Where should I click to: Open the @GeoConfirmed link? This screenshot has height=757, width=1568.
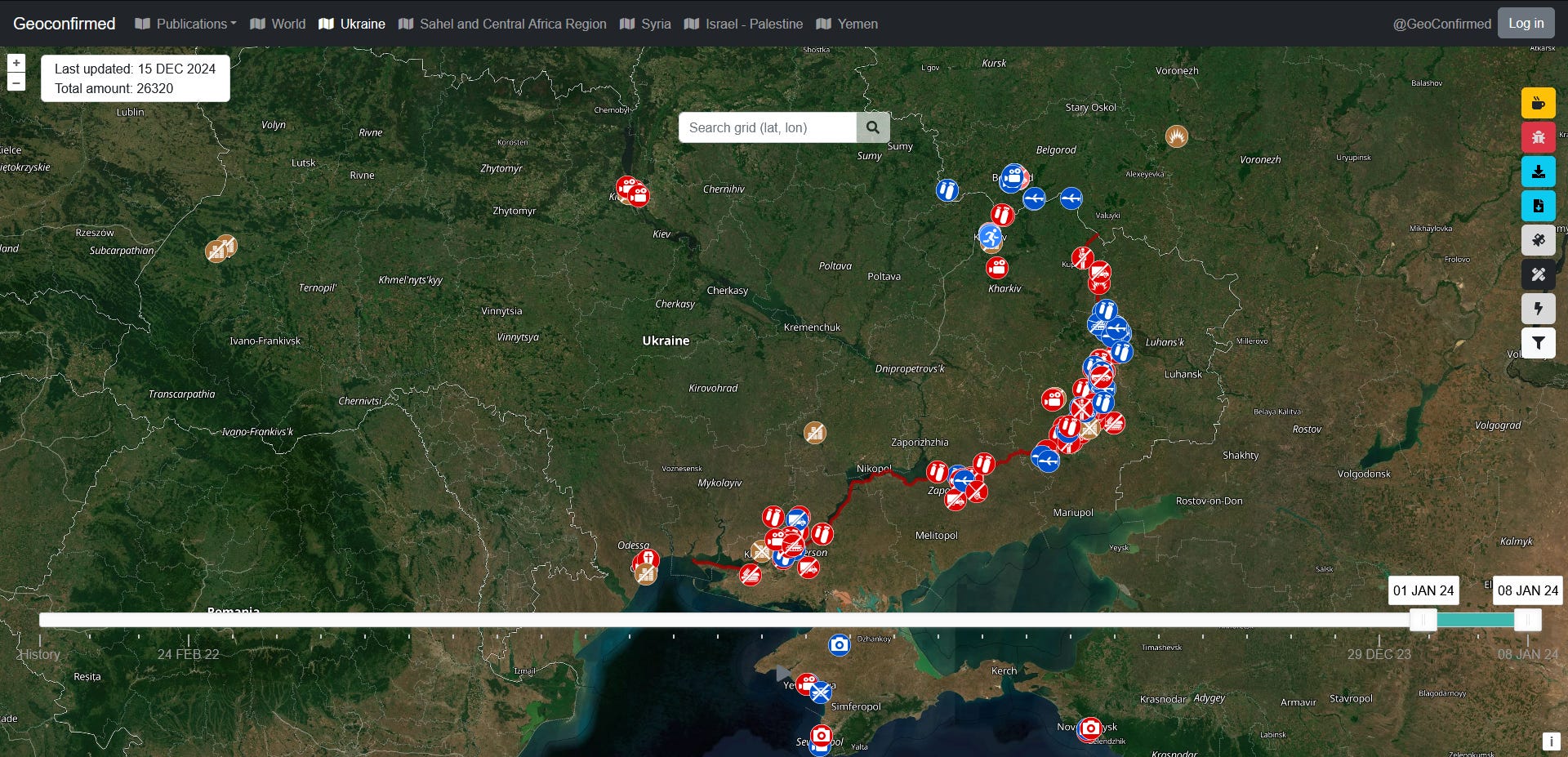1441,24
